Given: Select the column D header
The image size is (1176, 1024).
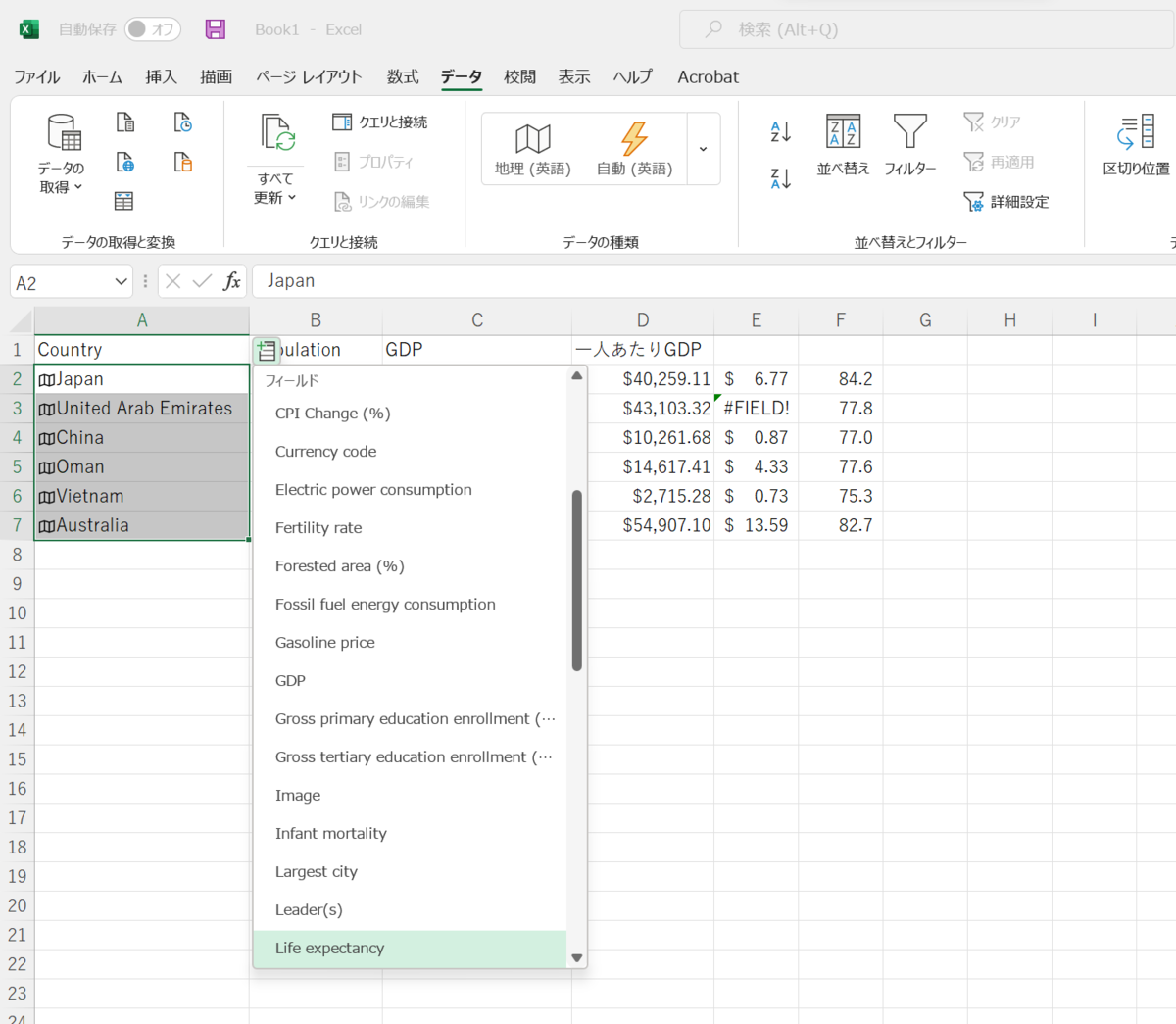Looking at the screenshot, I should tap(643, 320).
